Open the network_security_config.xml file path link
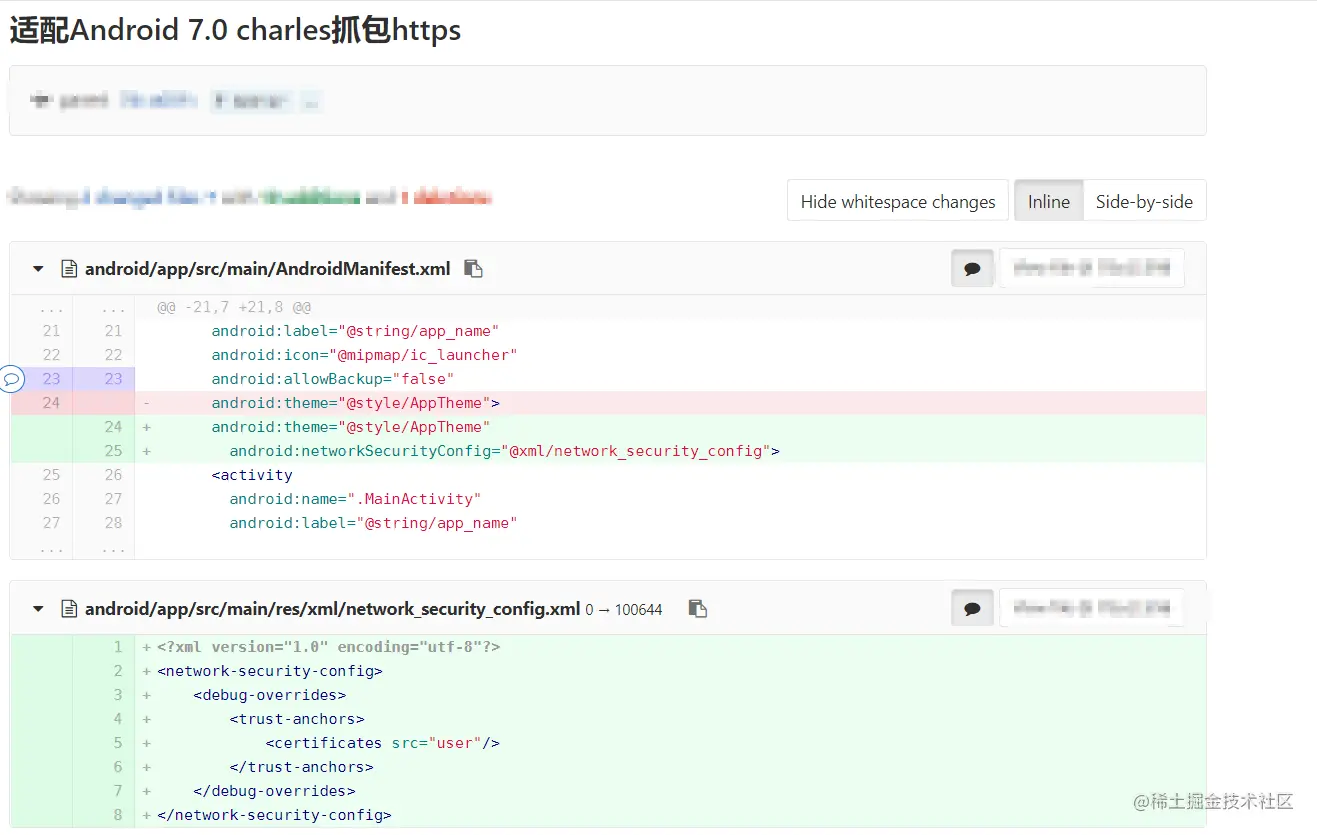 (x=332, y=609)
